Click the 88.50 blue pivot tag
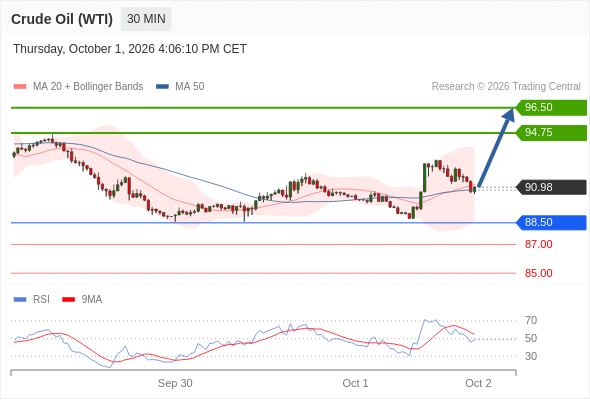 coord(550,222)
